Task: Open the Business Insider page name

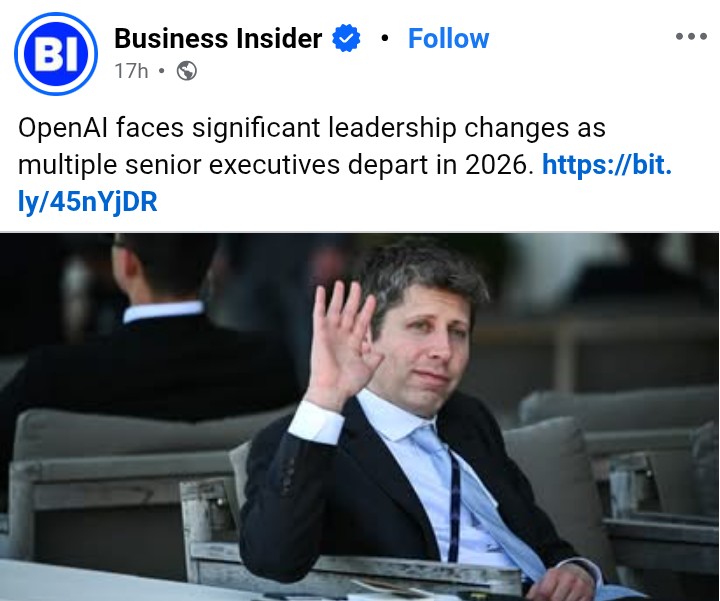Action: (218, 38)
